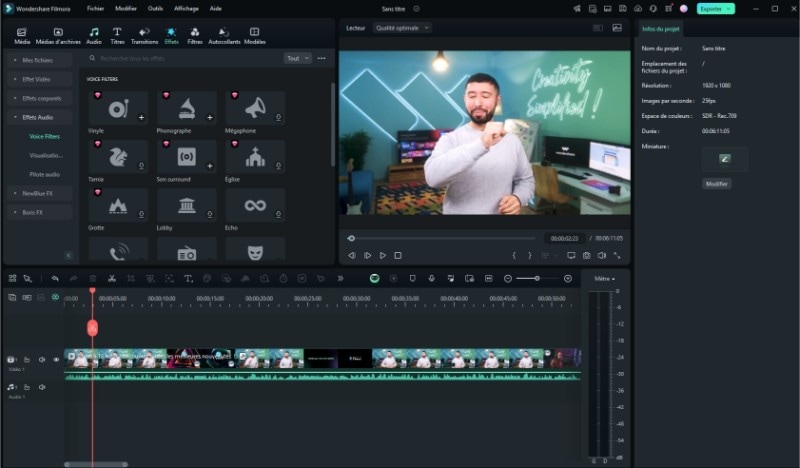Click the Modifier thumbnail button
The width and height of the screenshot is (800, 468).
716,184
